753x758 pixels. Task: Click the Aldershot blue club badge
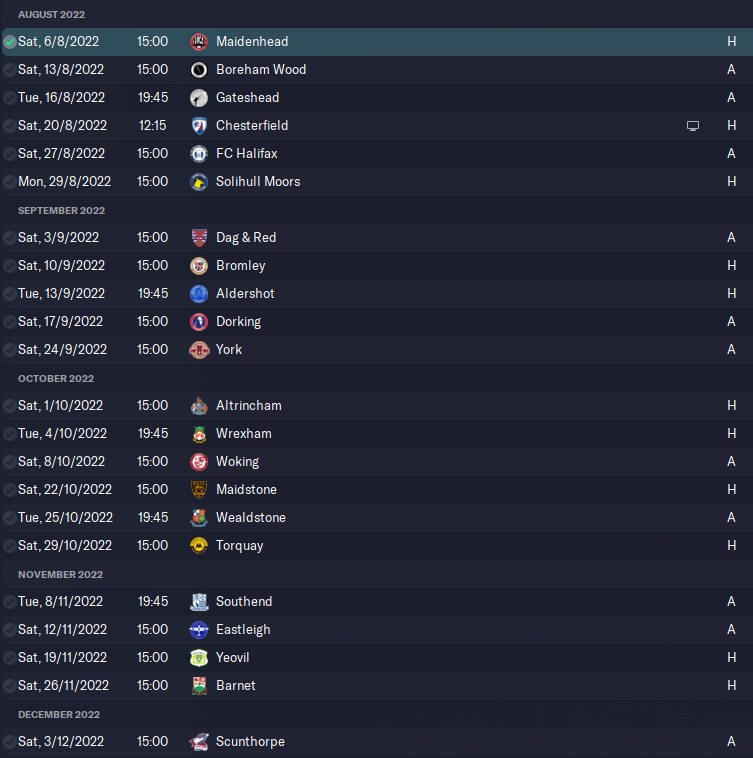pos(199,294)
